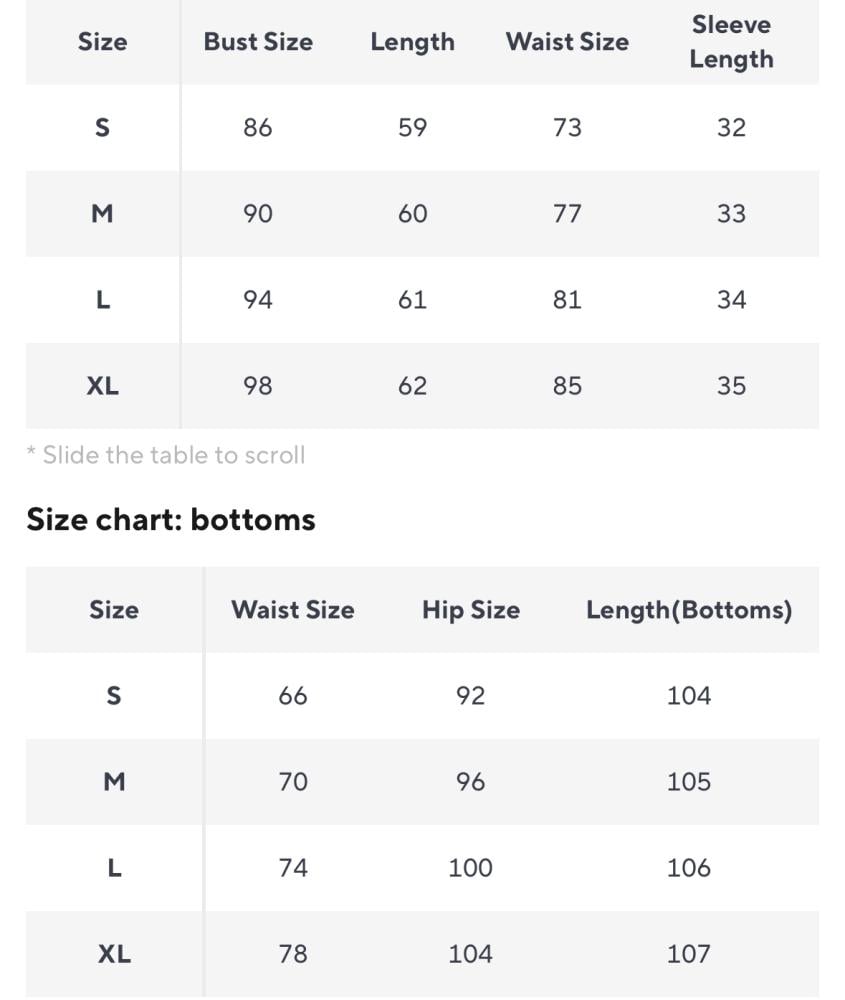845x1000 pixels.
Task: Select size S row in tops table
Action: click(x=422, y=128)
